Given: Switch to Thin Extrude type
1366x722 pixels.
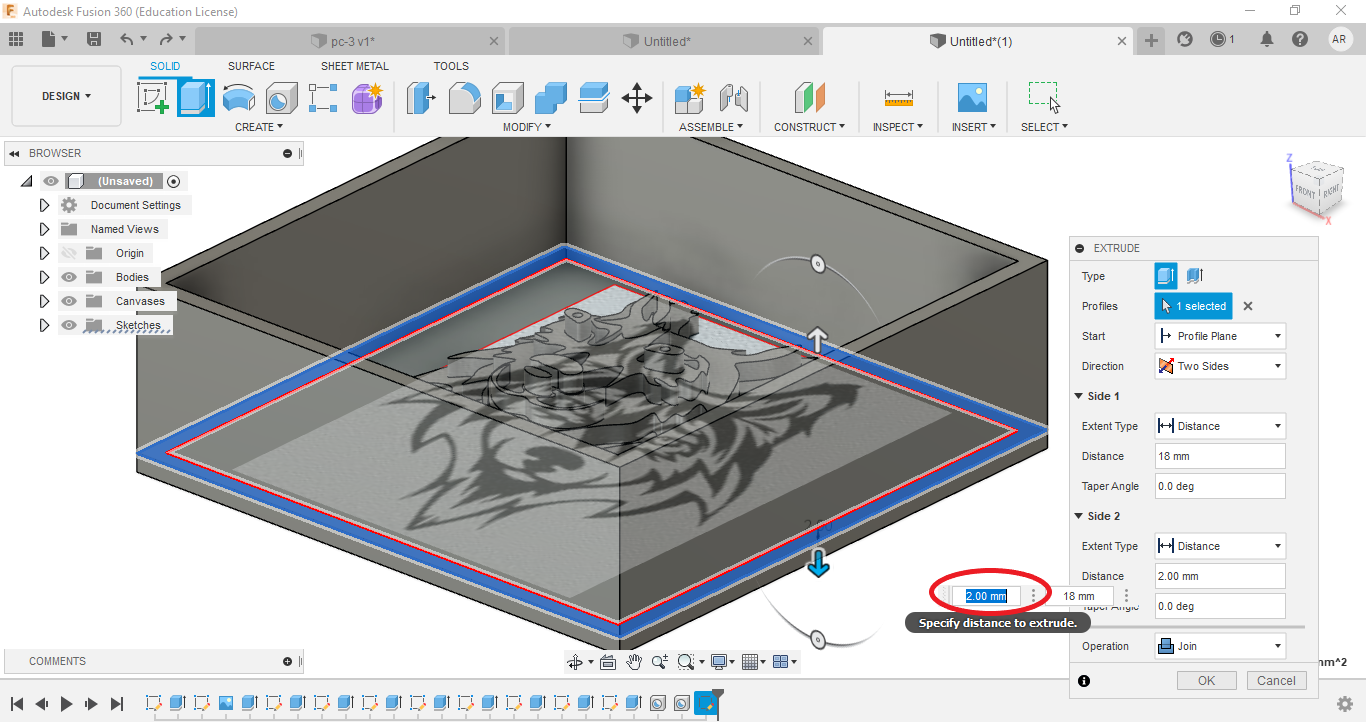Looking at the screenshot, I should 1194,276.
